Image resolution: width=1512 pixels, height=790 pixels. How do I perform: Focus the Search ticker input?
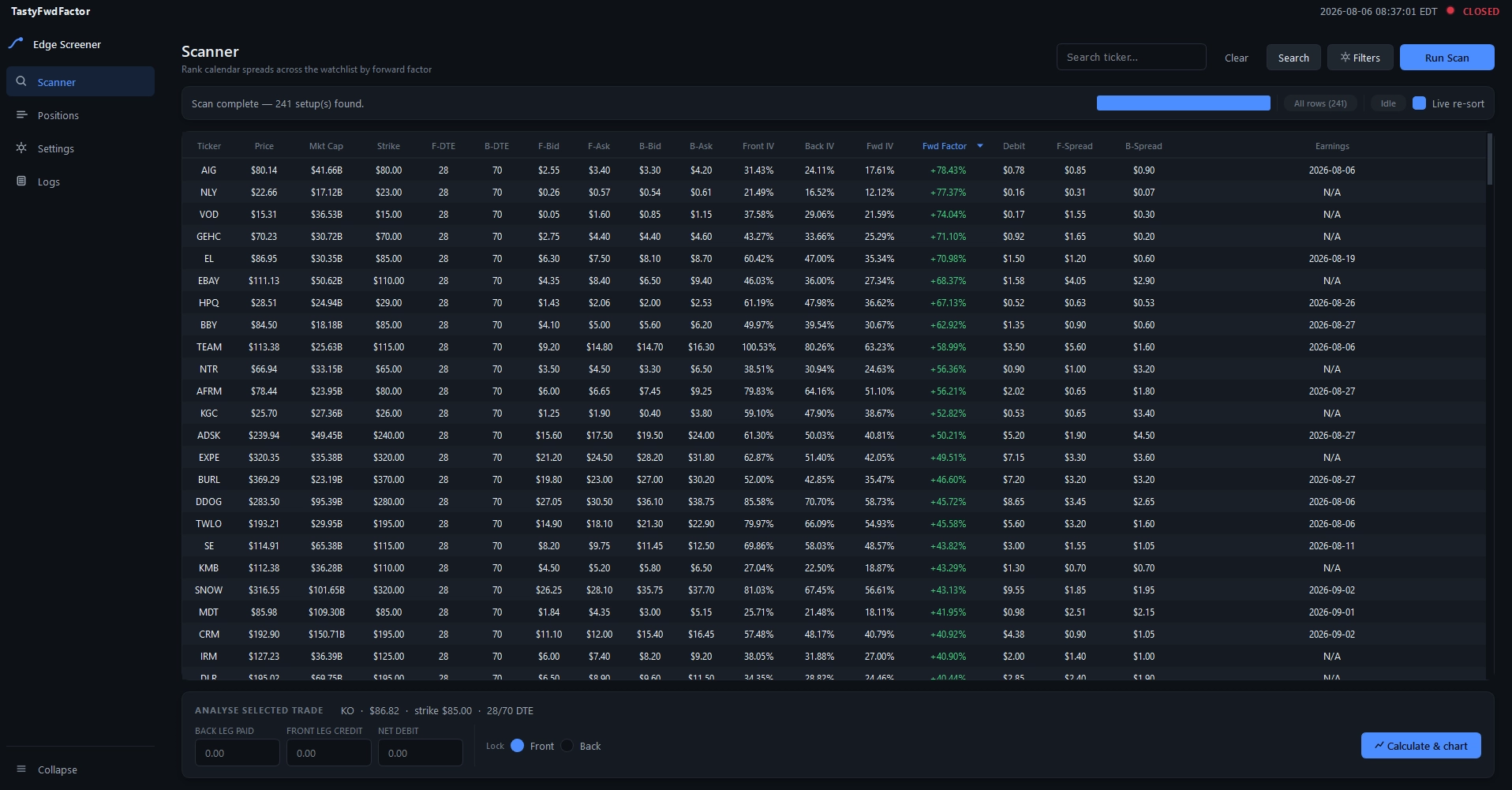click(x=1131, y=57)
